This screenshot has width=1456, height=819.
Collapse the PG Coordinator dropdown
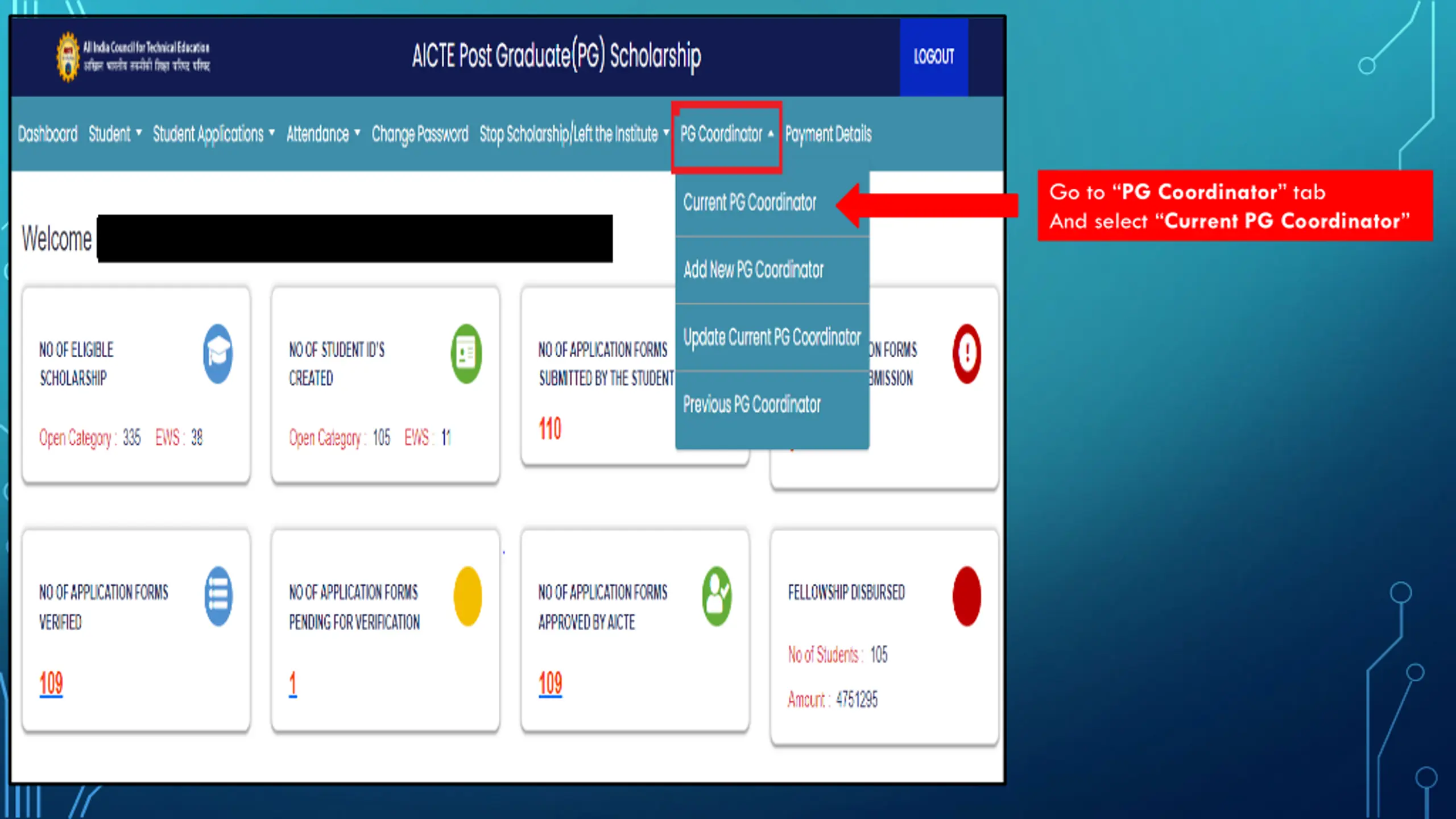(x=727, y=134)
